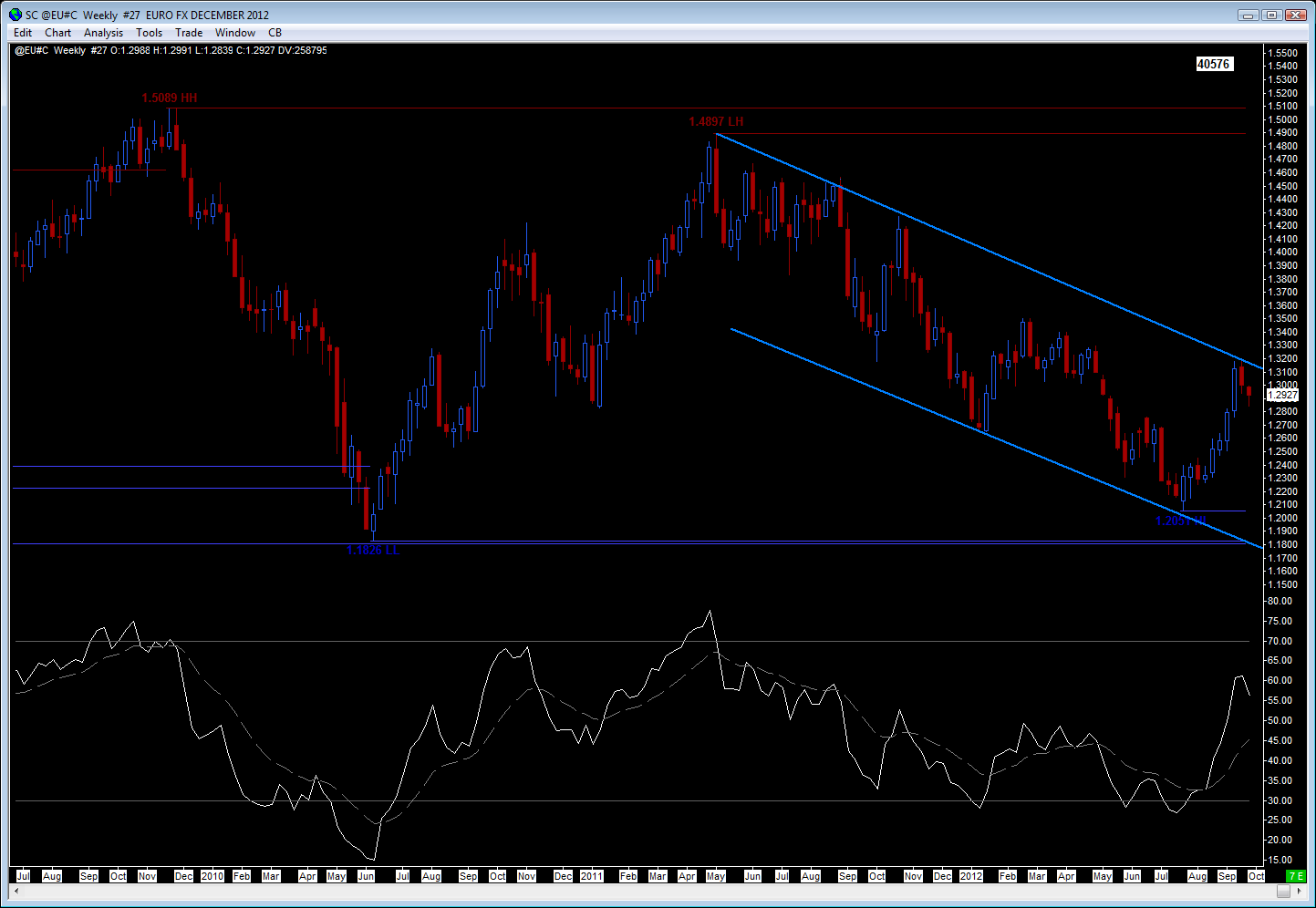Open the Tools menu
Image resolution: width=1316 pixels, height=908 pixels.
149,33
